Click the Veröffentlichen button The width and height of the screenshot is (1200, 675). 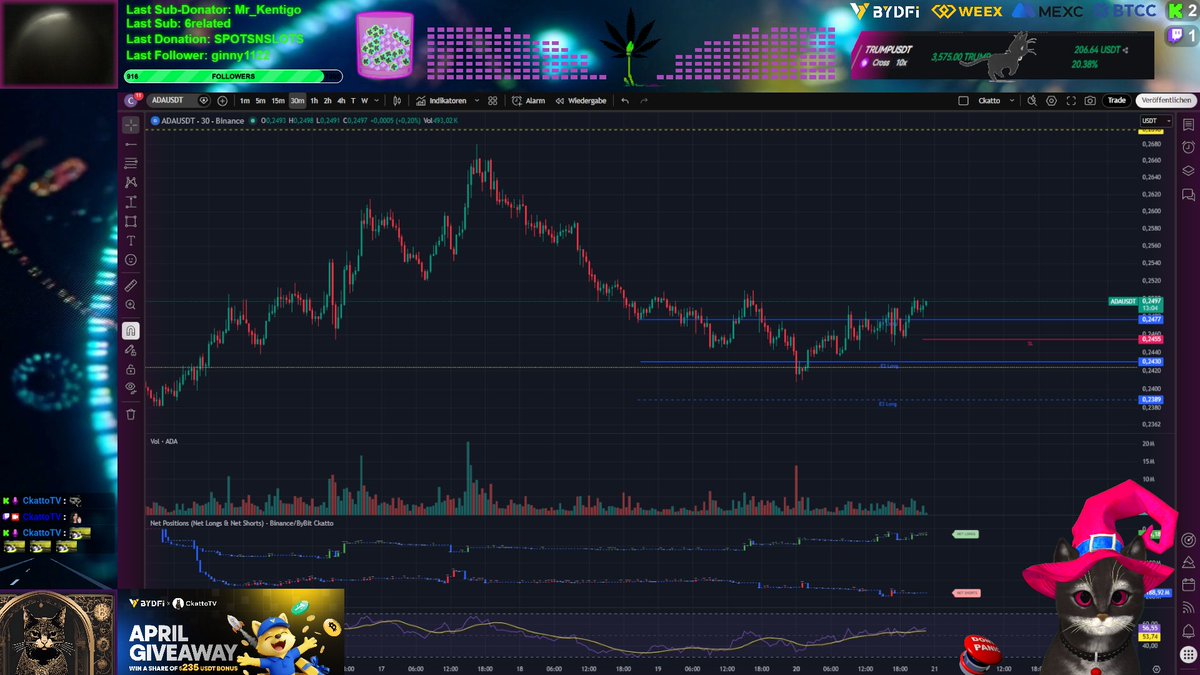click(1166, 100)
